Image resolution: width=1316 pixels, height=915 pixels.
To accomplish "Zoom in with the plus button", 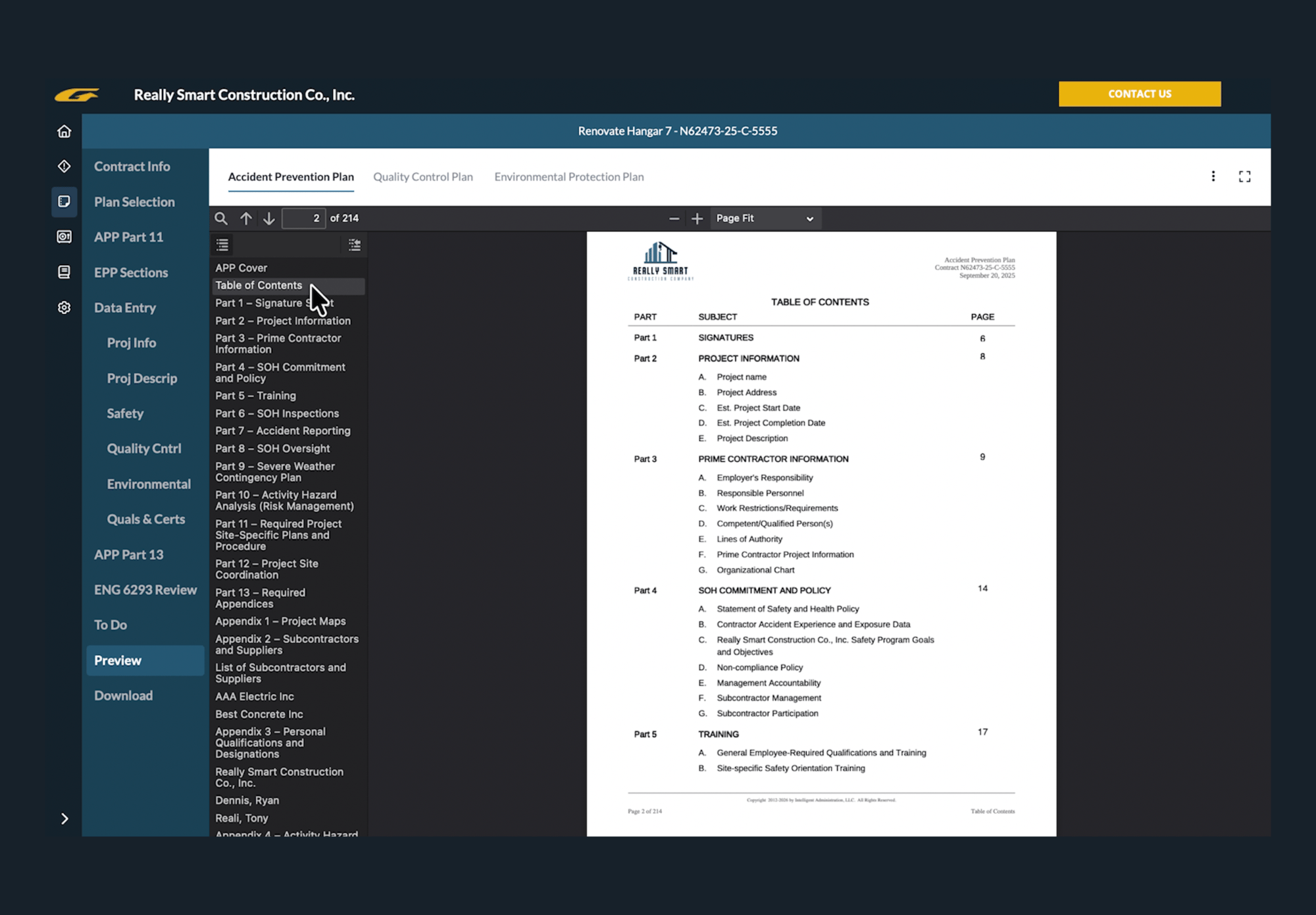I will (x=697, y=219).
